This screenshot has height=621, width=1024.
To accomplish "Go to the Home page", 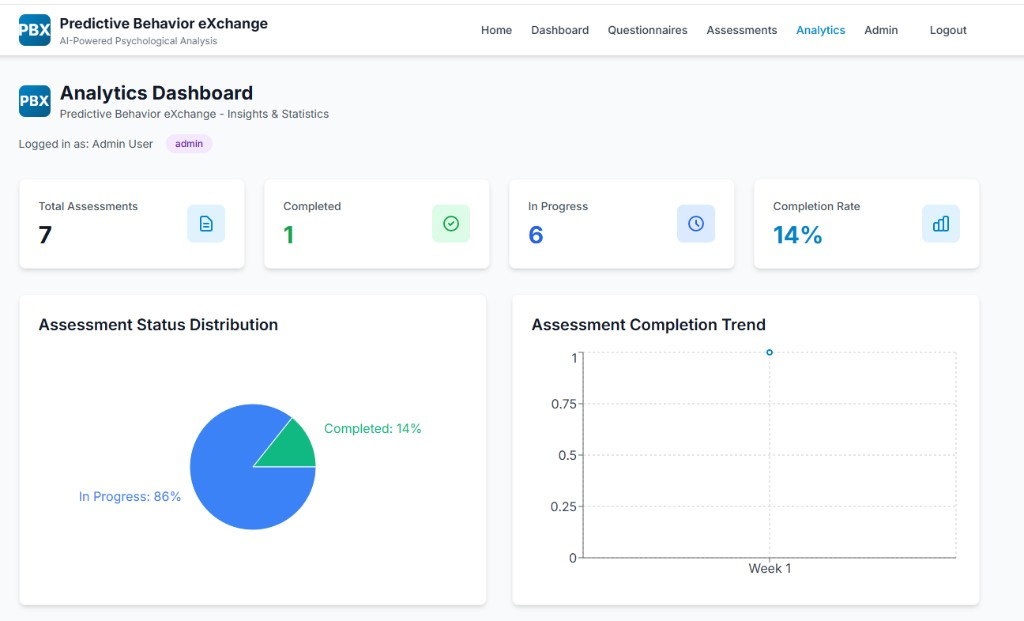I will point(496,30).
